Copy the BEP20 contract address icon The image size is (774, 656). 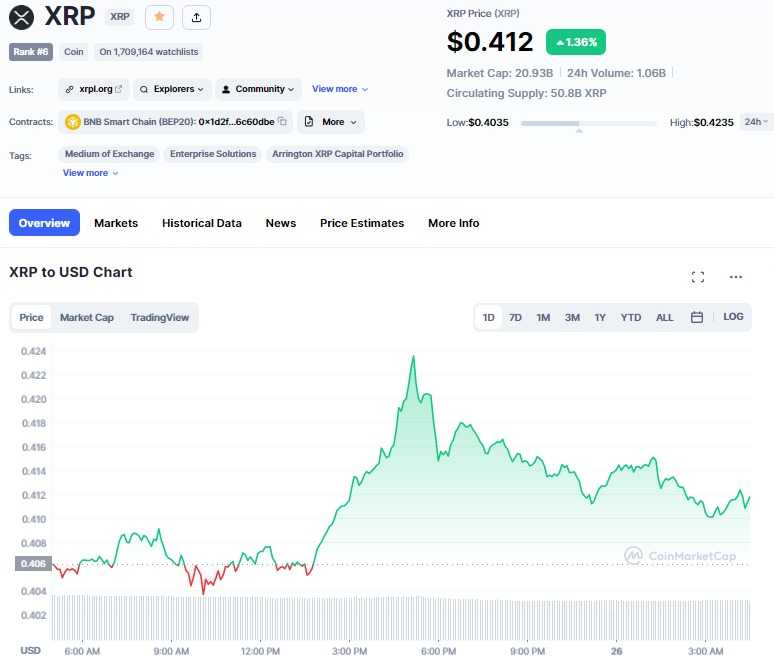[283, 122]
